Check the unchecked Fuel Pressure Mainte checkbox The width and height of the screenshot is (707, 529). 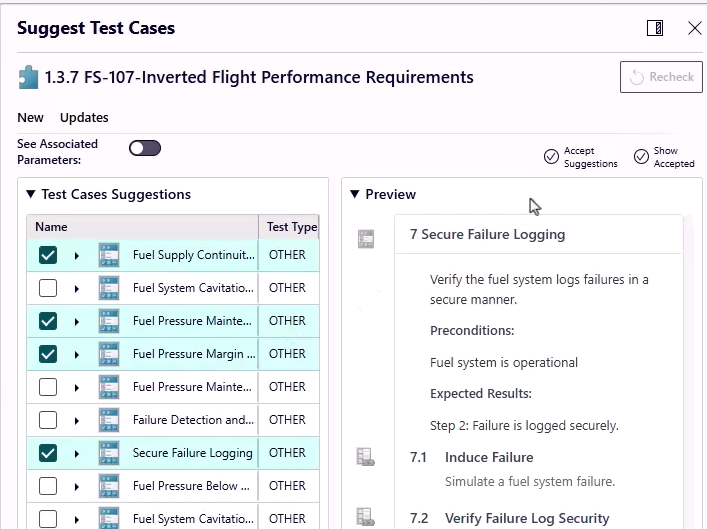(48, 387)
